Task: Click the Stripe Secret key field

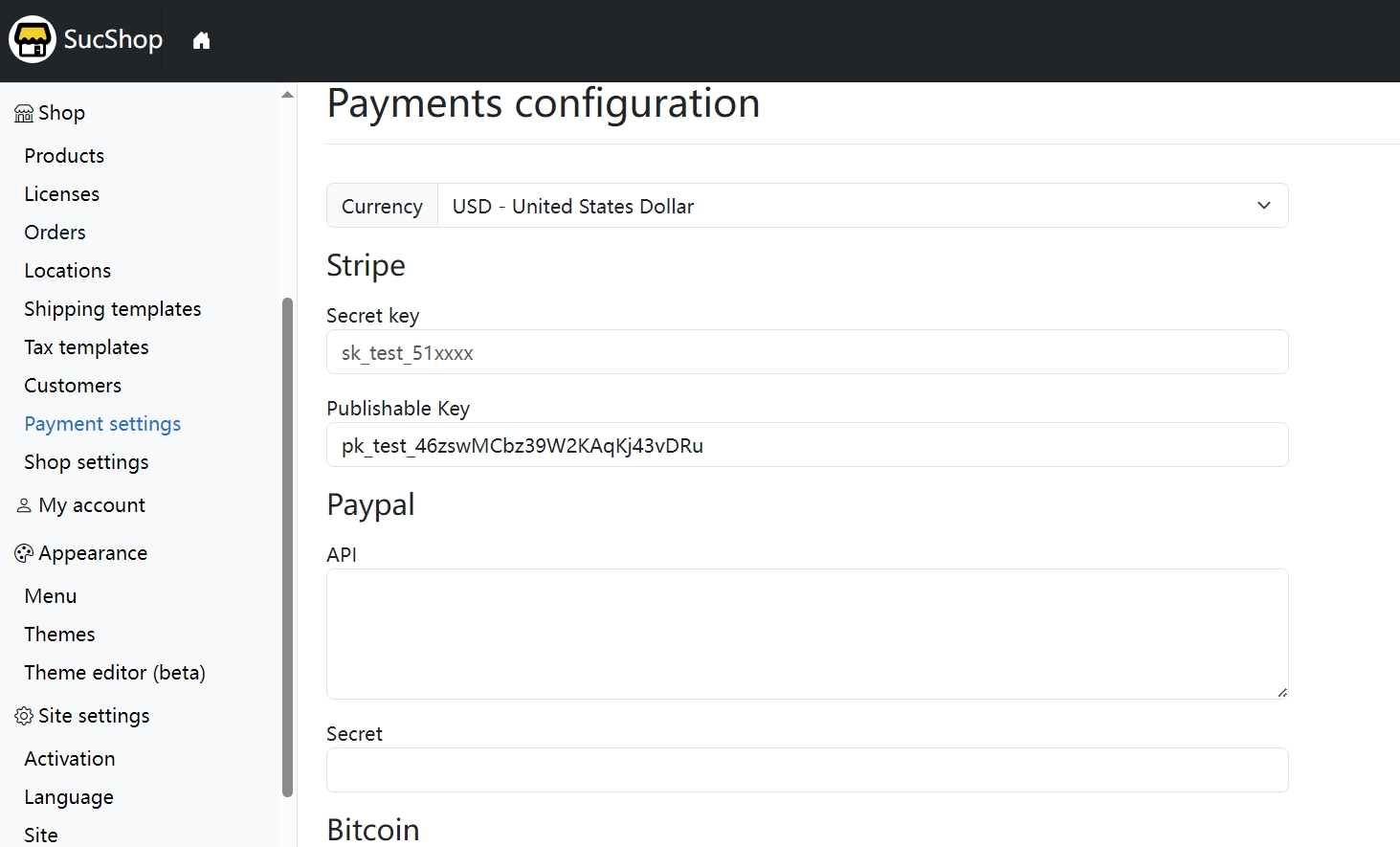Action: [x=807, y=352]
